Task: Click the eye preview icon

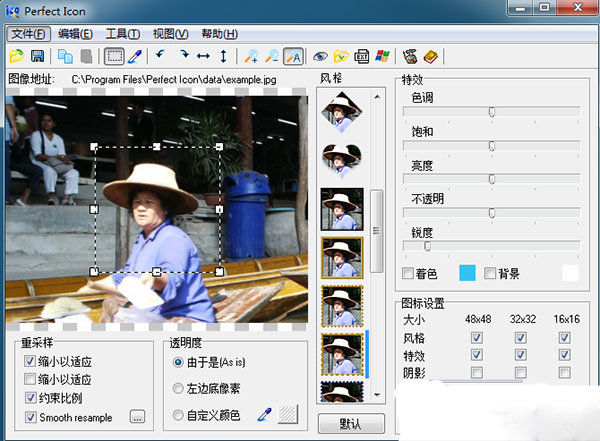Action: coord(321,57)
